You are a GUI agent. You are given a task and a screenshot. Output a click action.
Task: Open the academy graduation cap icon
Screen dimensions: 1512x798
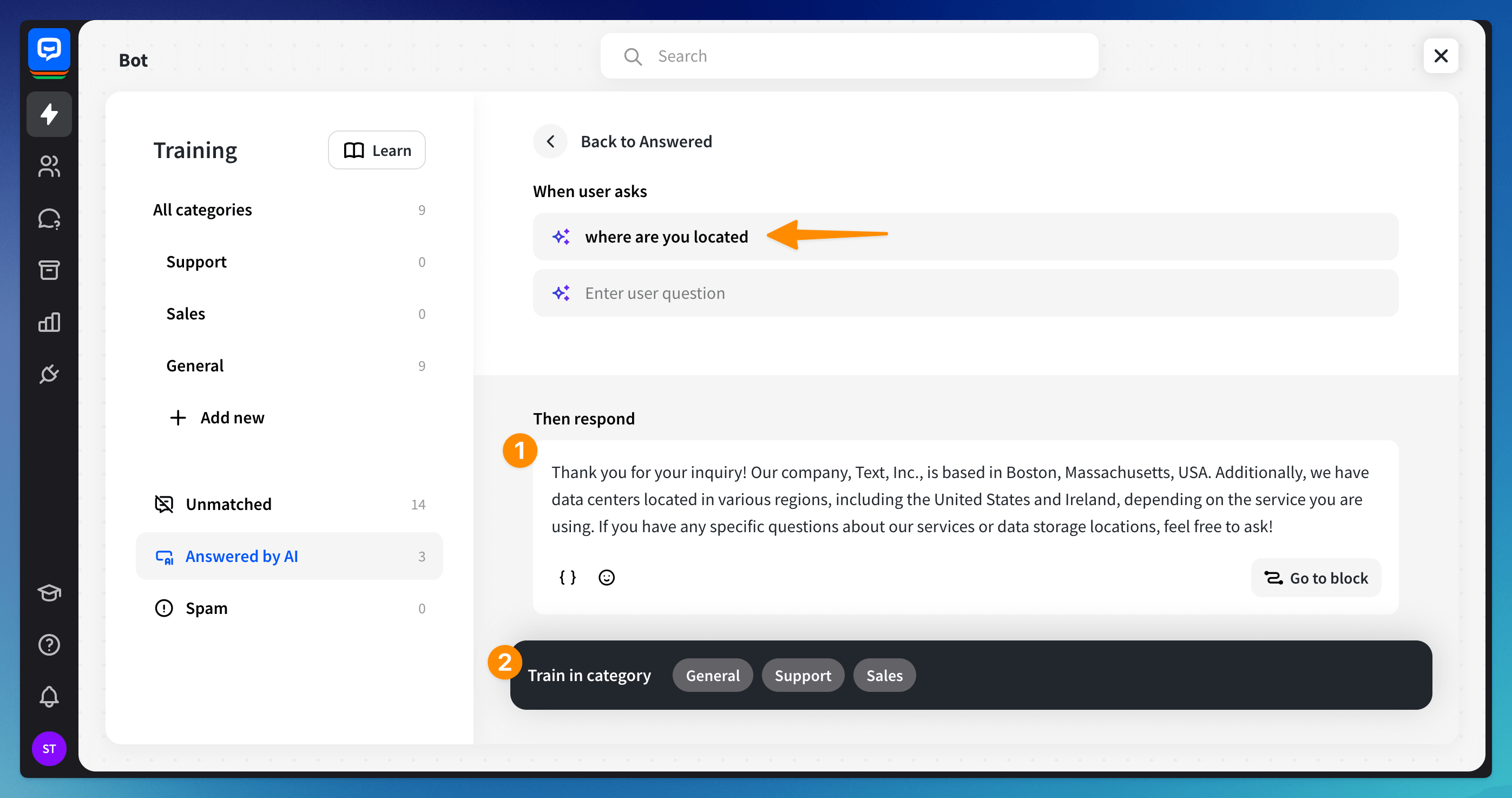coord(49,592)
